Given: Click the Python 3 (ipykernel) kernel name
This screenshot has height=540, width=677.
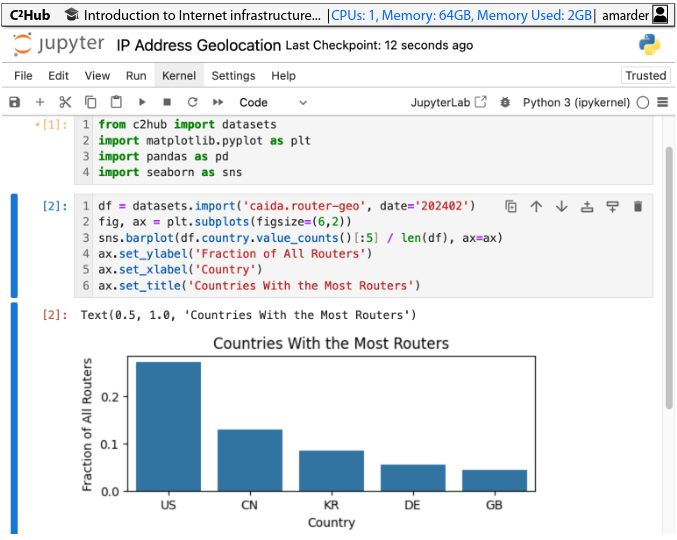Looking at the screenshot, I should [576, 102].
